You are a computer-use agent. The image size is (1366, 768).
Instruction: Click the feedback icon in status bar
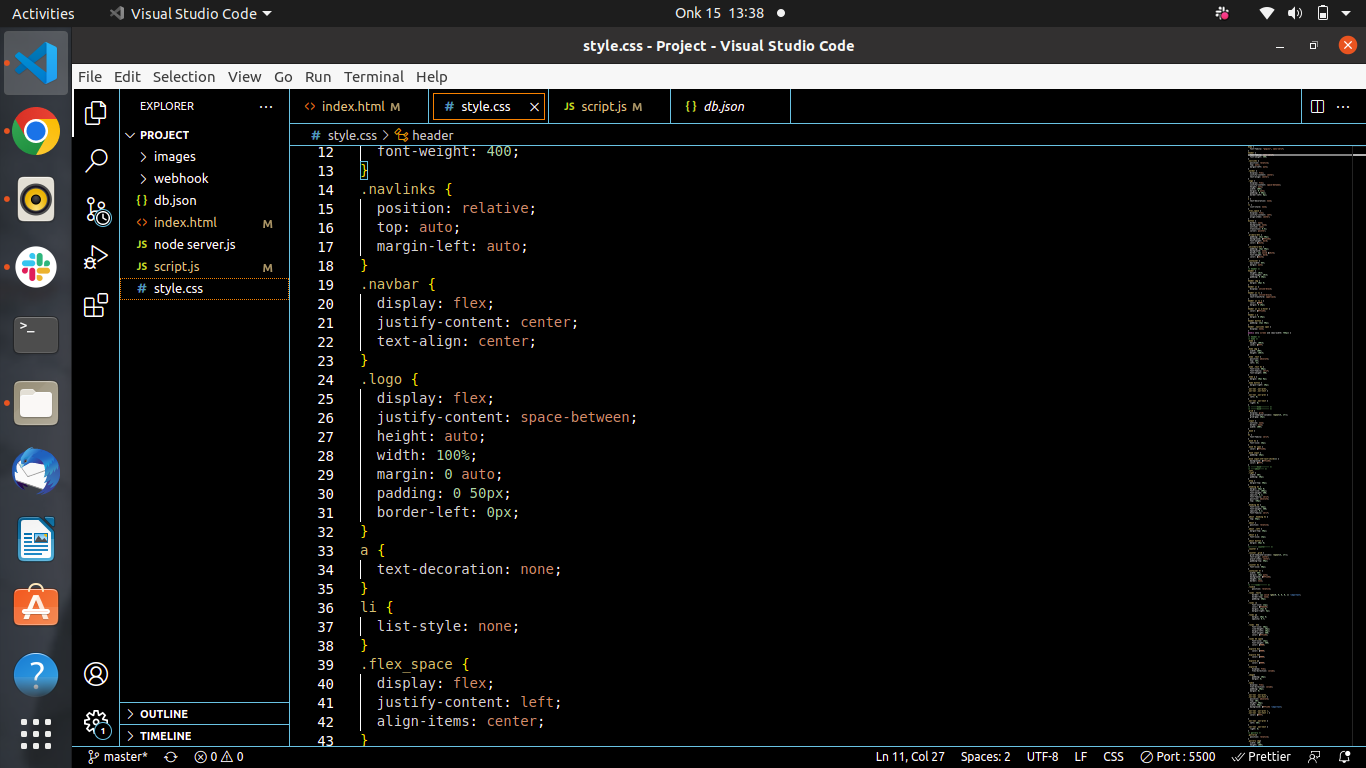click(x=1315, y=757)
